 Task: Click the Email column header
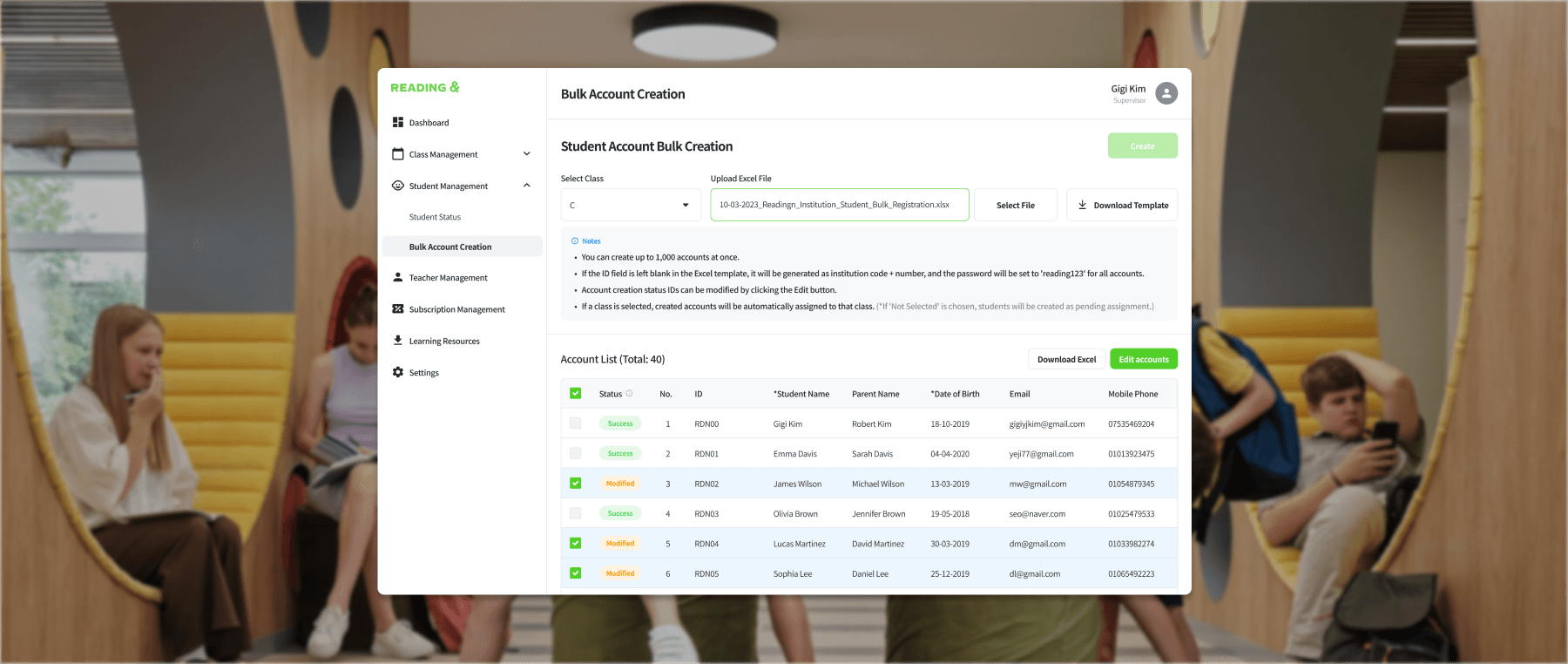(1019, 394)
